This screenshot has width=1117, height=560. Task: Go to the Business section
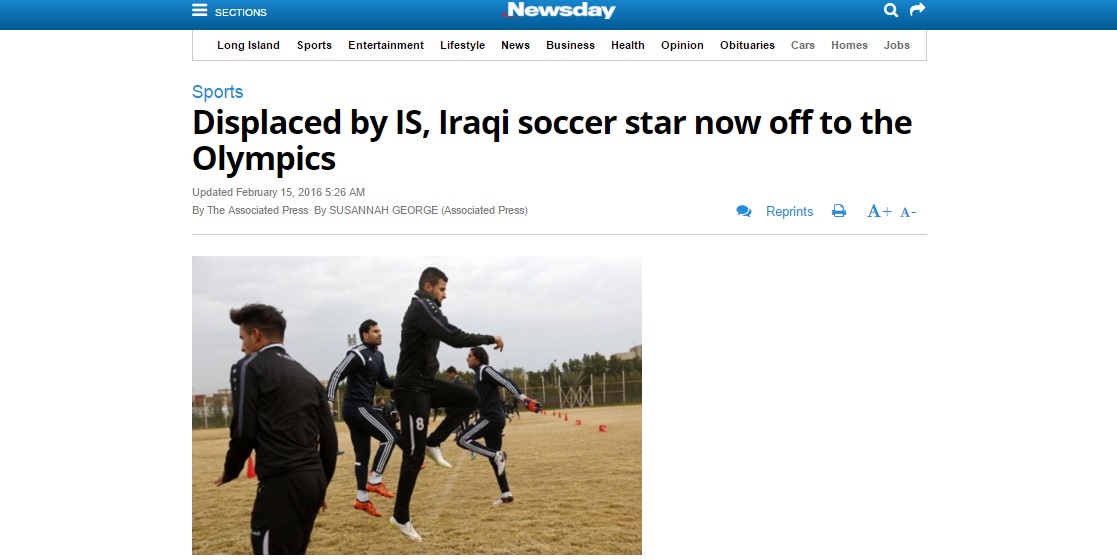570,45
